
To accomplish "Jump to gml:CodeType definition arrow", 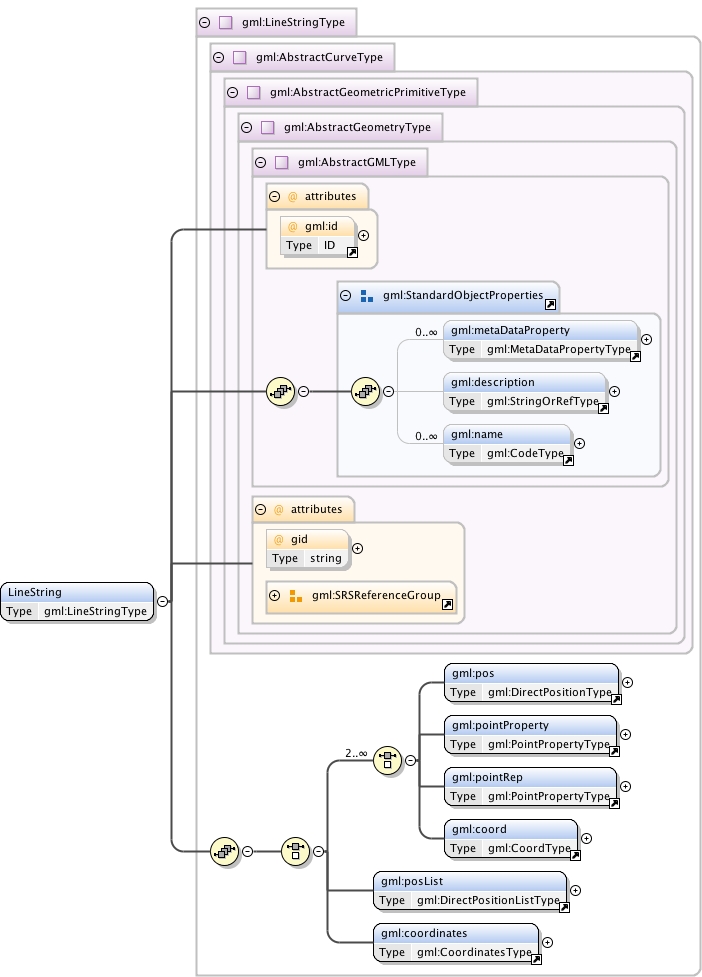I will click(x=568, y=460).
